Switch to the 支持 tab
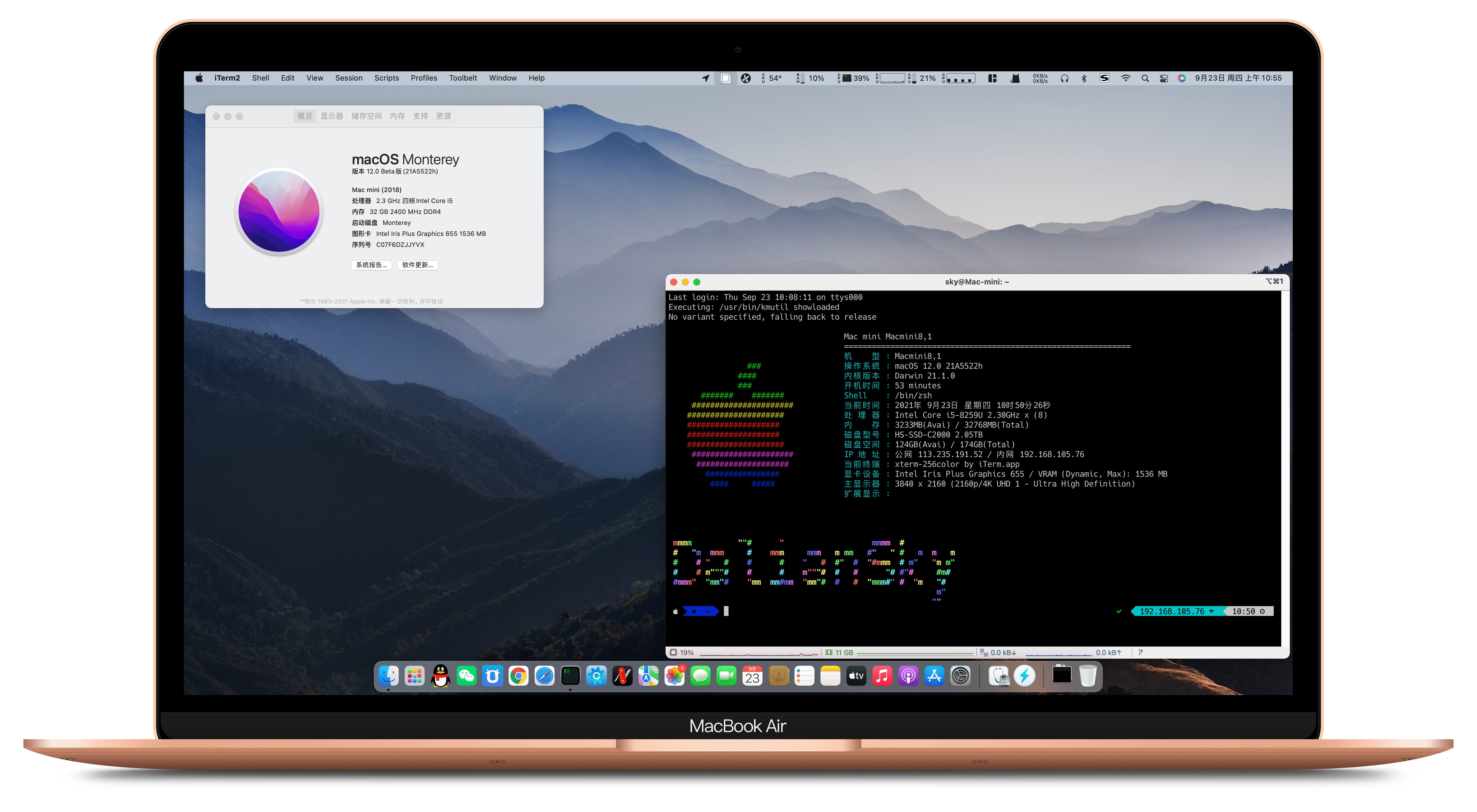The image size is (1477, 812). point(420,116)
